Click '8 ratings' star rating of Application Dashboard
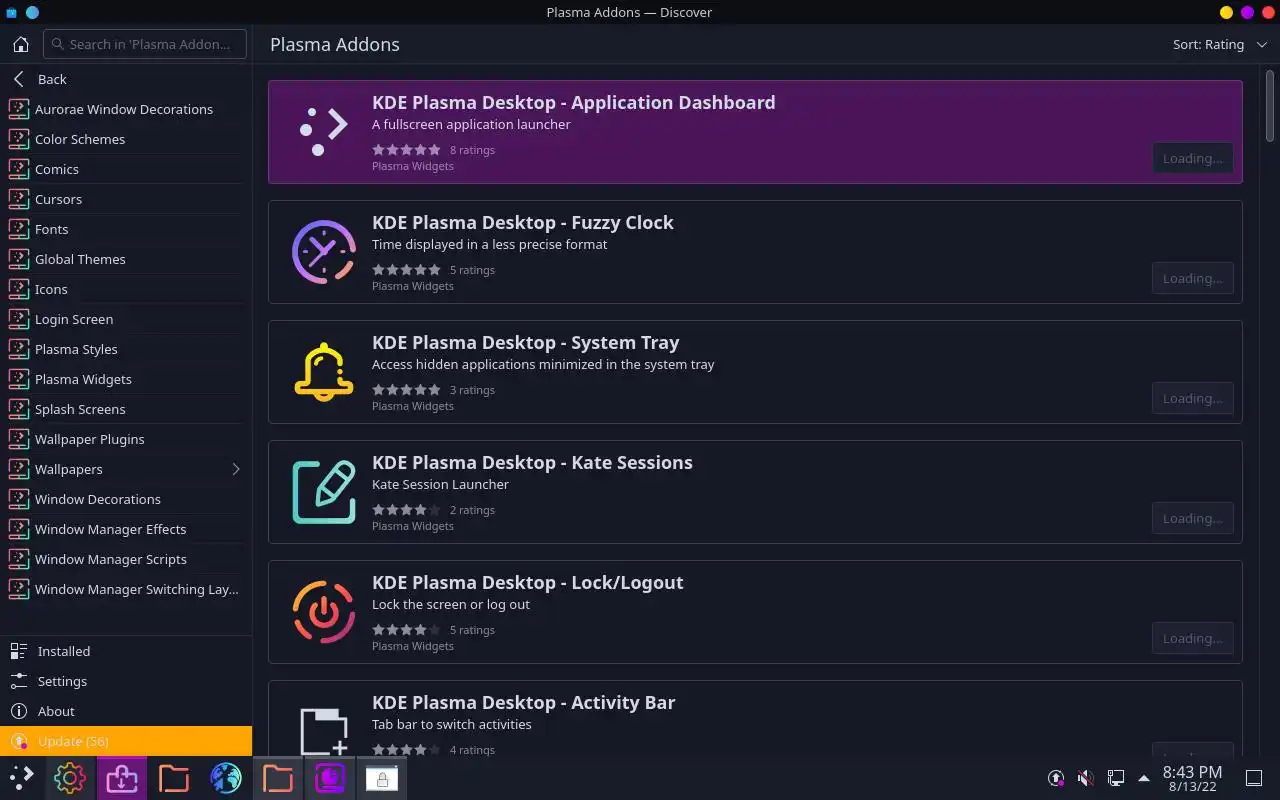Image resolution: width=1280 pixels, height=800 pixels. [x=434, y=150]
